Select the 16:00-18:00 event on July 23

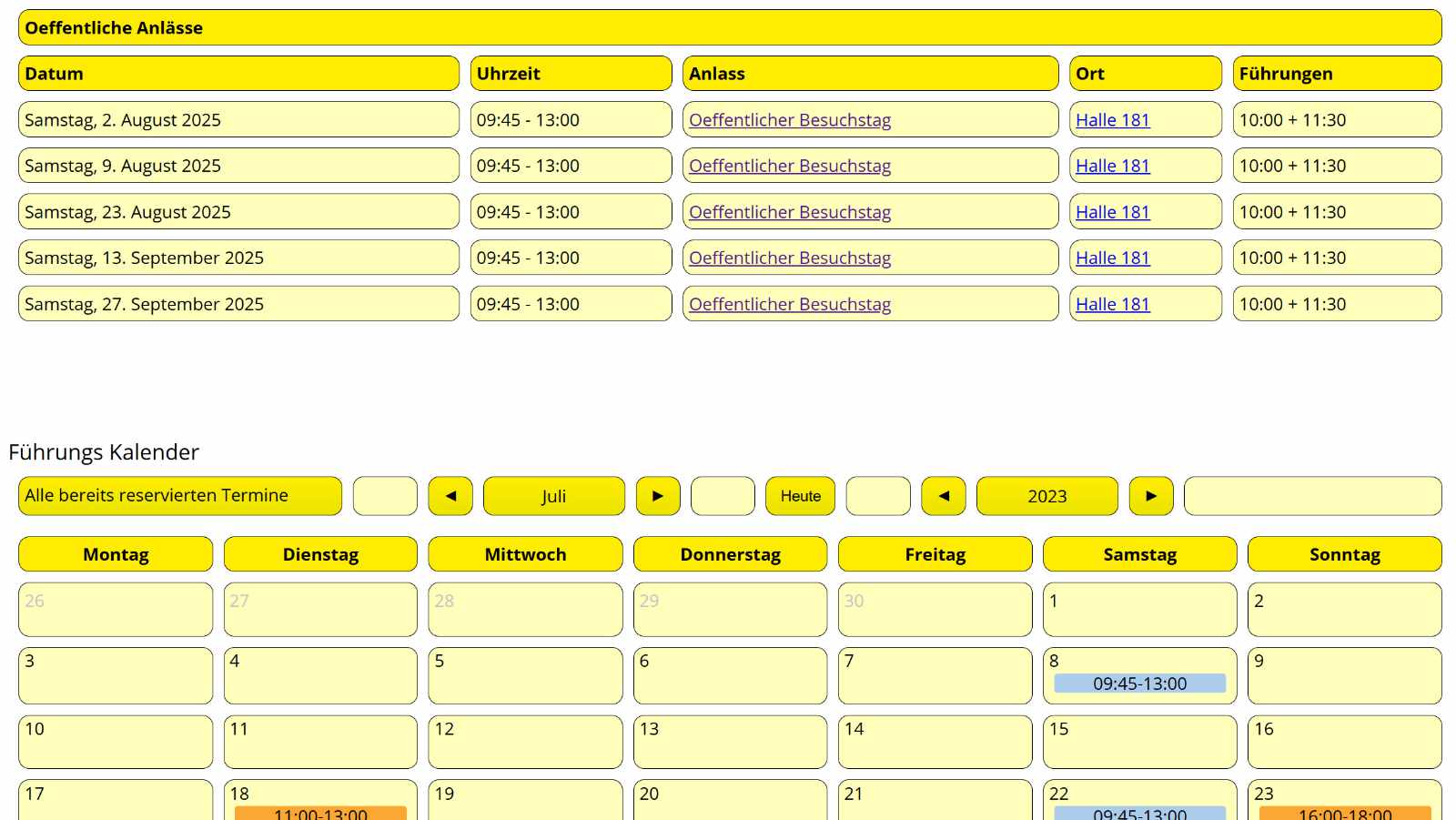[x=1344, y=813]
